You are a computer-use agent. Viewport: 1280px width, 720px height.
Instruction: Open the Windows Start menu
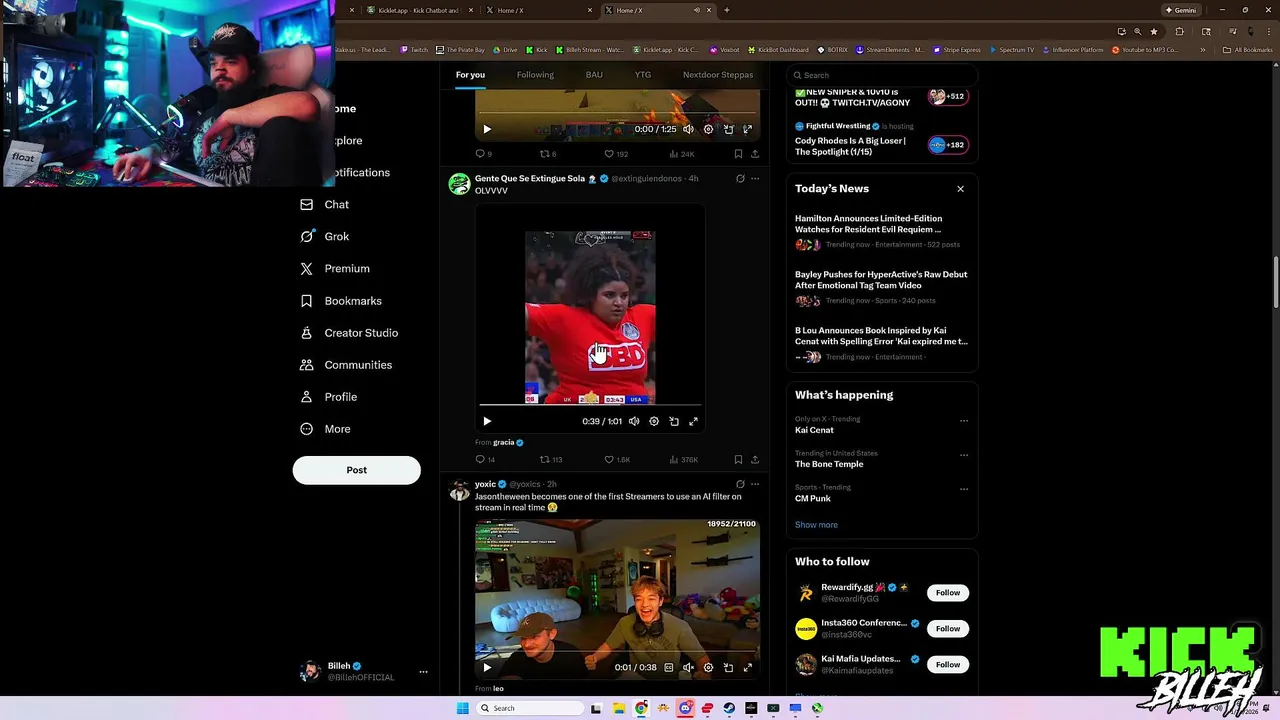462,708
